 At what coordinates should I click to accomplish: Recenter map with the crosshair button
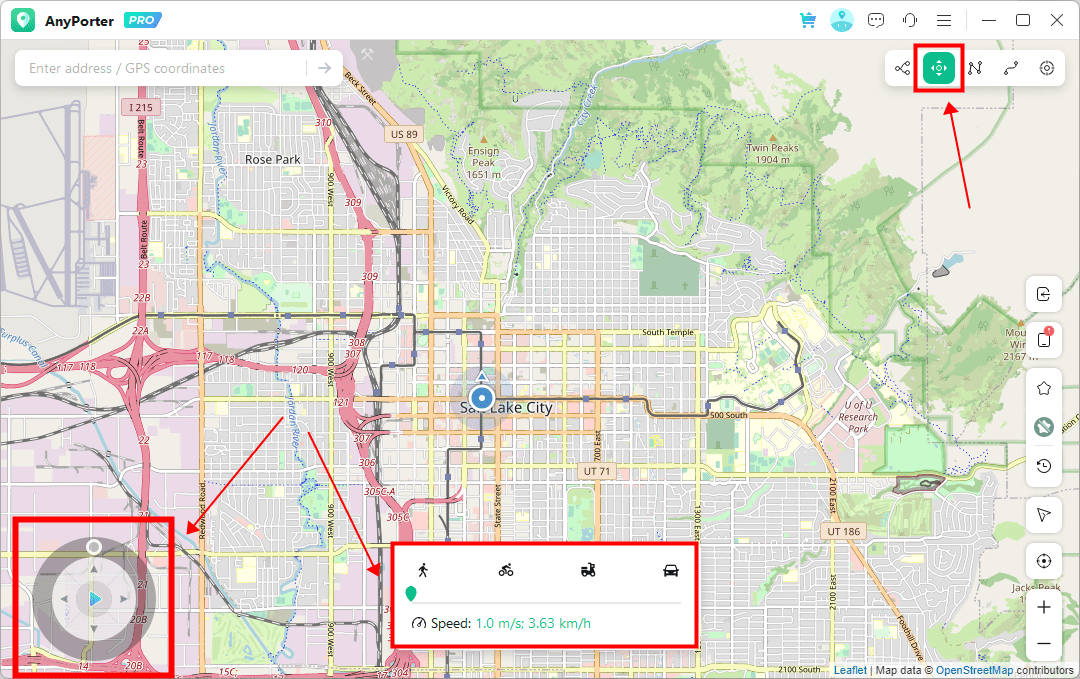(x=1043, y=561)
